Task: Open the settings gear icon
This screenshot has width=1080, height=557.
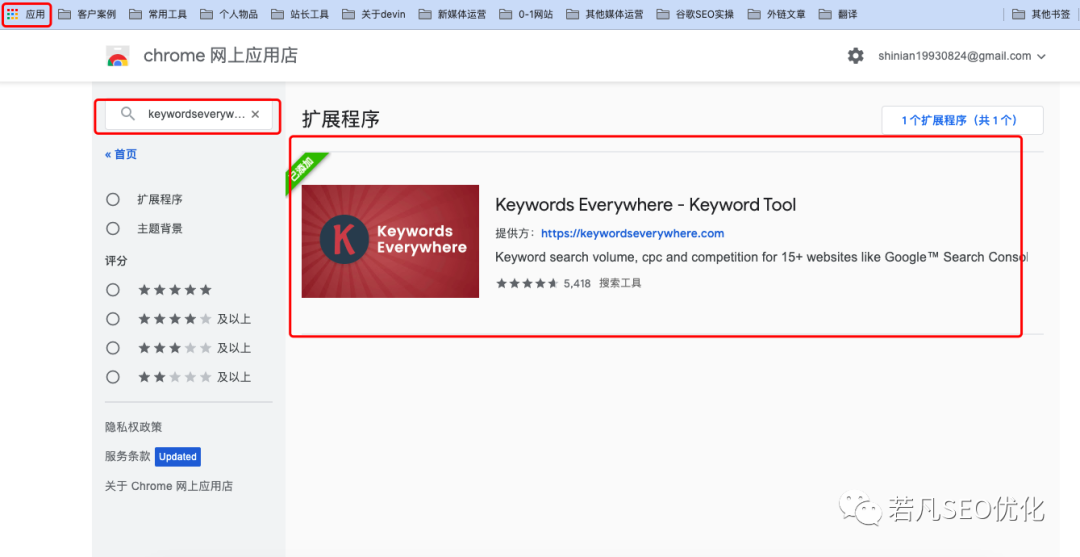Action: [855, 56]
